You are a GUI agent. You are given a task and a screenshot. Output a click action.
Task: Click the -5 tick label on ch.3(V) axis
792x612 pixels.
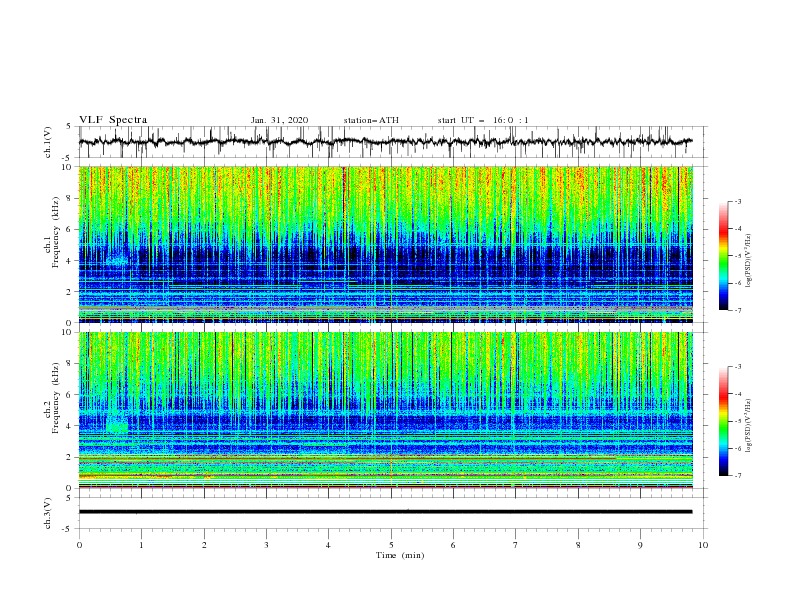coord(67,529)
